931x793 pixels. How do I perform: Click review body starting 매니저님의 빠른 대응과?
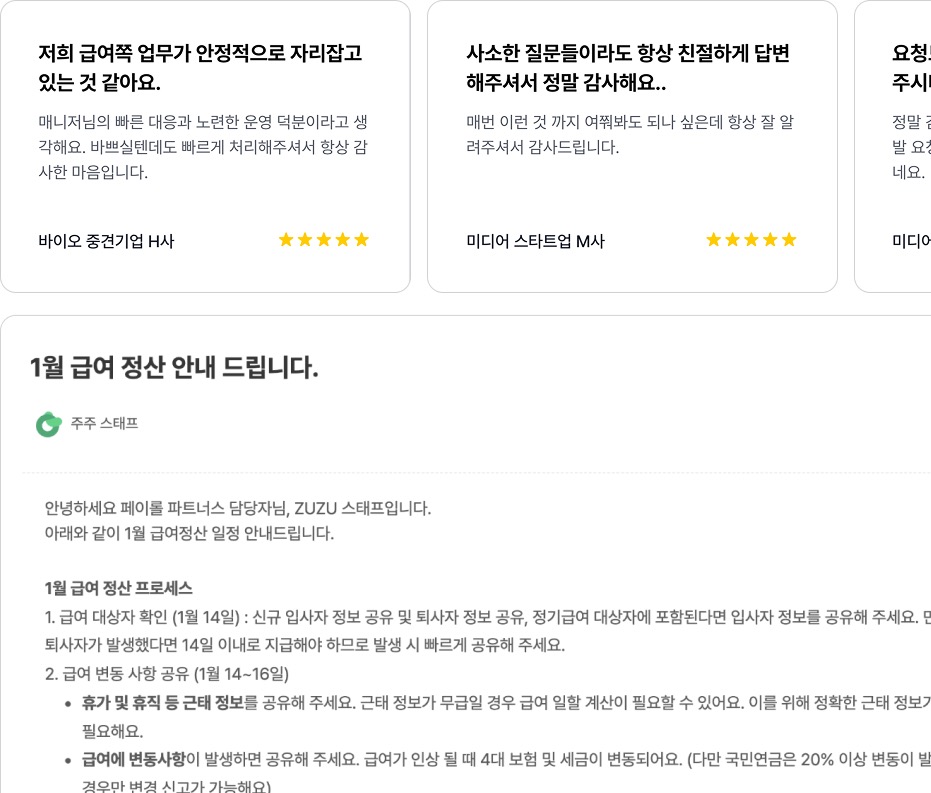click(203, 147)
